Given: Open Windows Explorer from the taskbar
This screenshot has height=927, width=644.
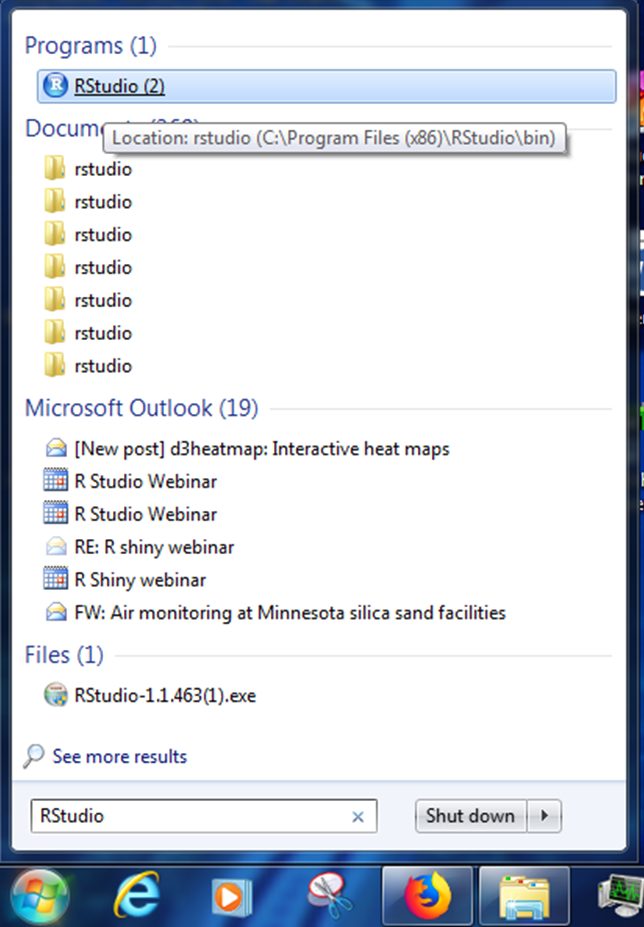Looking at the screenshot, I should click(525, 896).
